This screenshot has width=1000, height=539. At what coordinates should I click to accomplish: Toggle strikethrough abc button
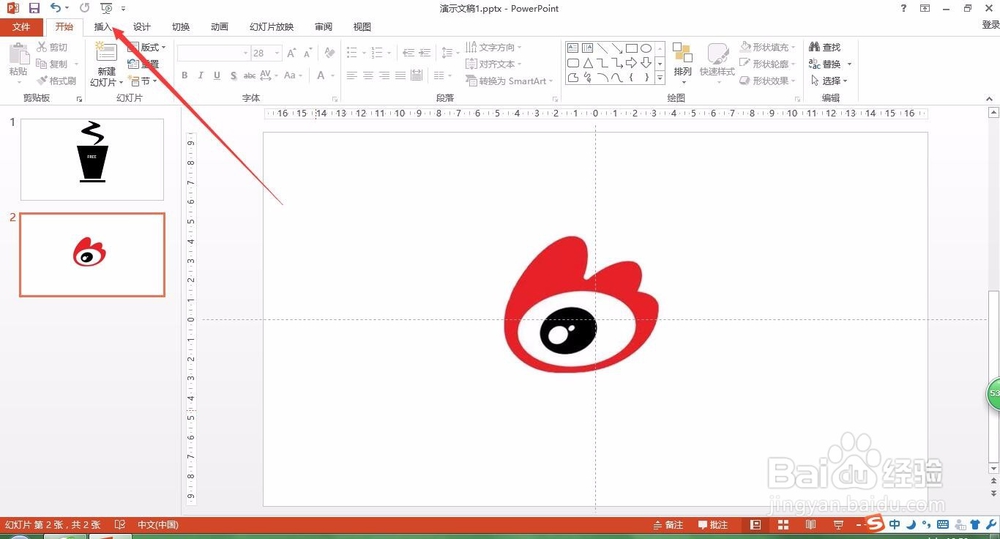(x=249, y=75)
